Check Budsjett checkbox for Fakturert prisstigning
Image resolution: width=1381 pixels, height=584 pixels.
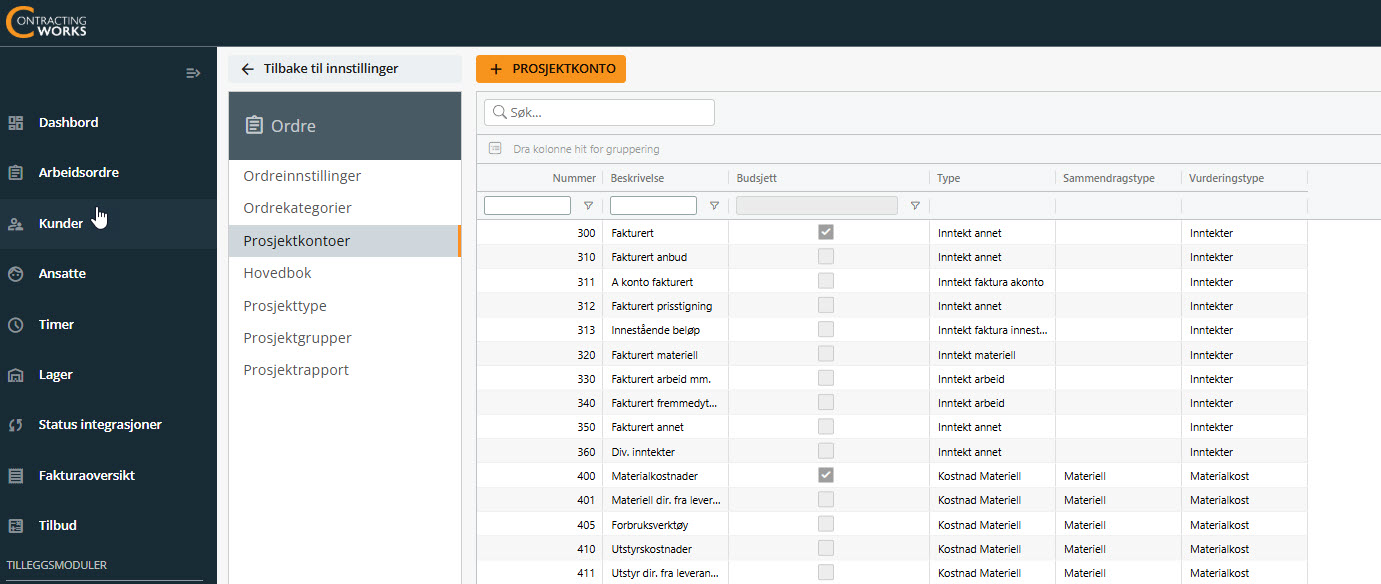(x=826, y=305)
